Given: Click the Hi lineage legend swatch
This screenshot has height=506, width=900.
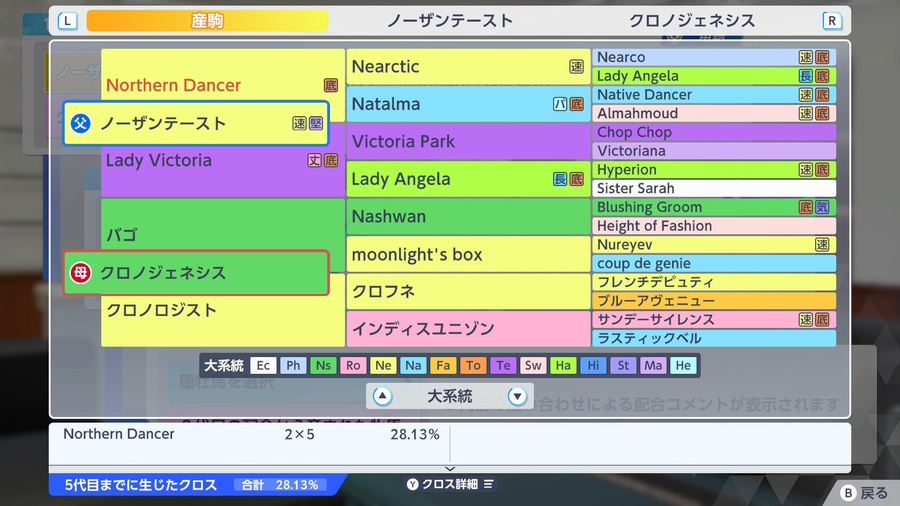Looking at the screenshot, I should point(593,365).
